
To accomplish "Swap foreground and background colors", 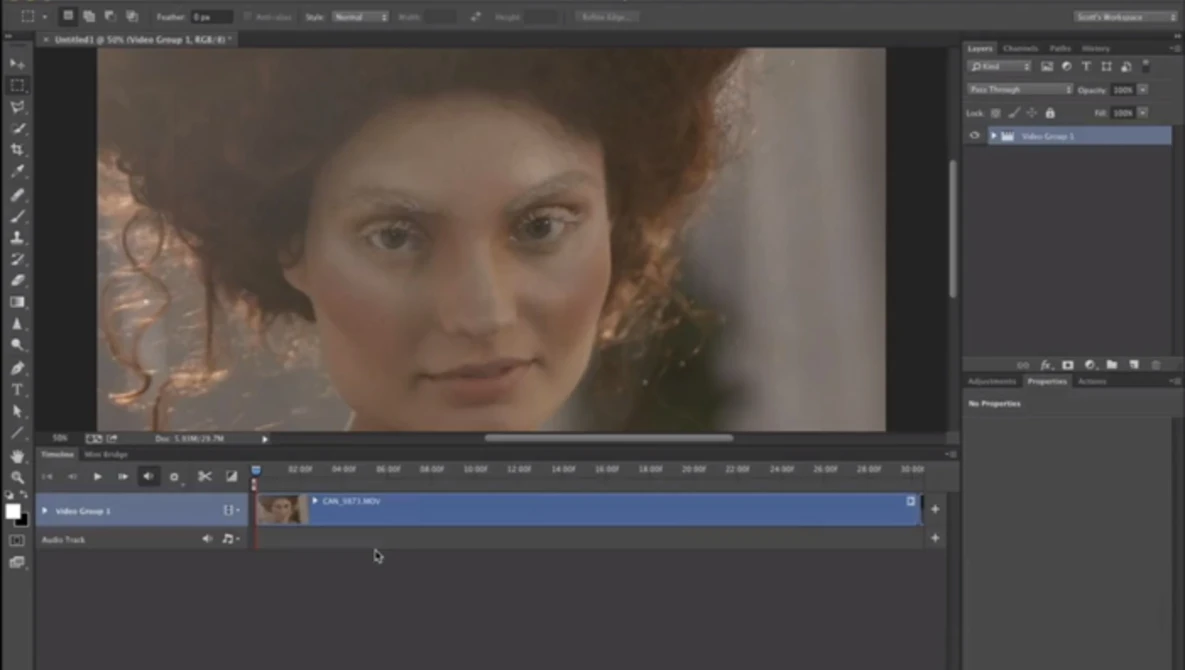I will tap(24, 496).
